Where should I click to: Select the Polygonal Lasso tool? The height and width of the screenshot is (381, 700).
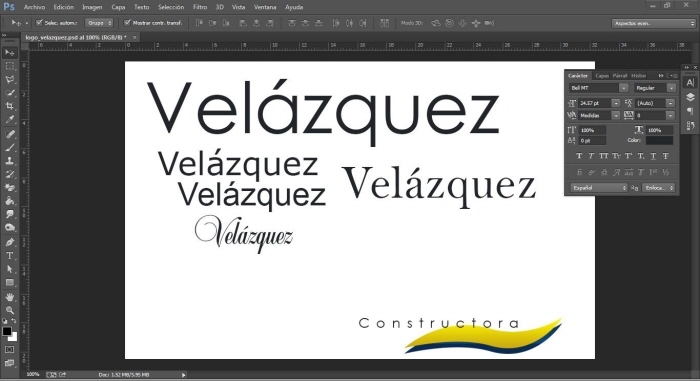tap(9, 80)
